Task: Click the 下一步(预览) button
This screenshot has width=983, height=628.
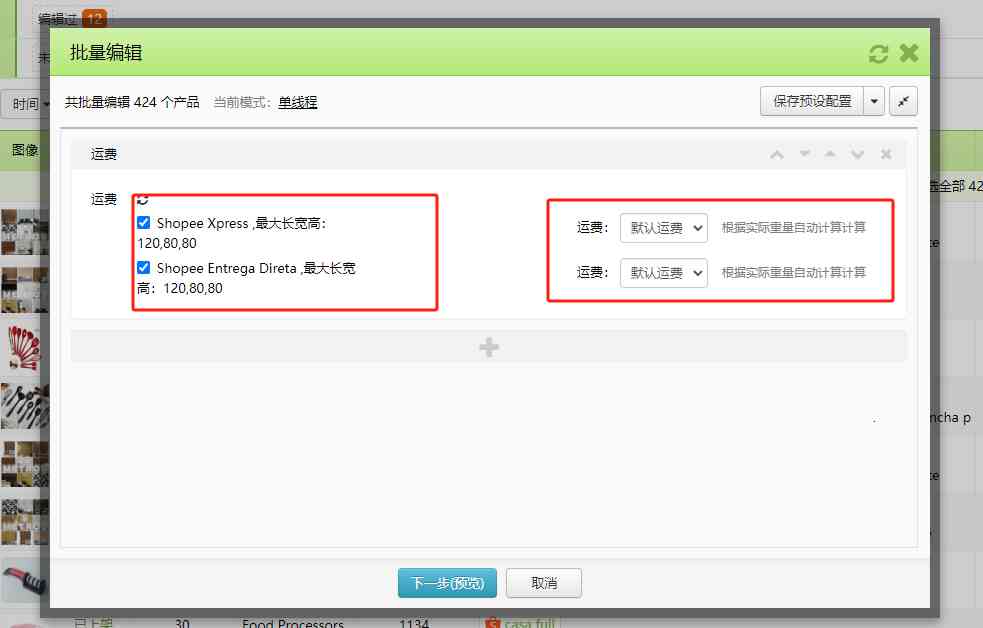Action: pyautogui.click(x=447, y=582)
